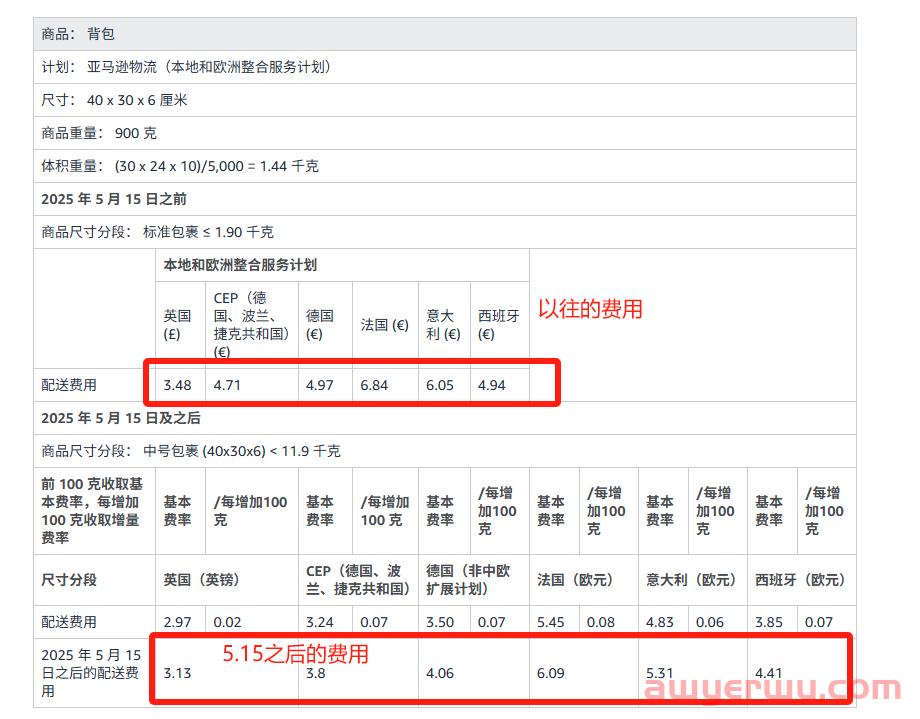920x719 pixels.
Task: Click the 2025 年 5 月 15 日及之后 header
Action: pyautogui.click(x=120, y=418)
